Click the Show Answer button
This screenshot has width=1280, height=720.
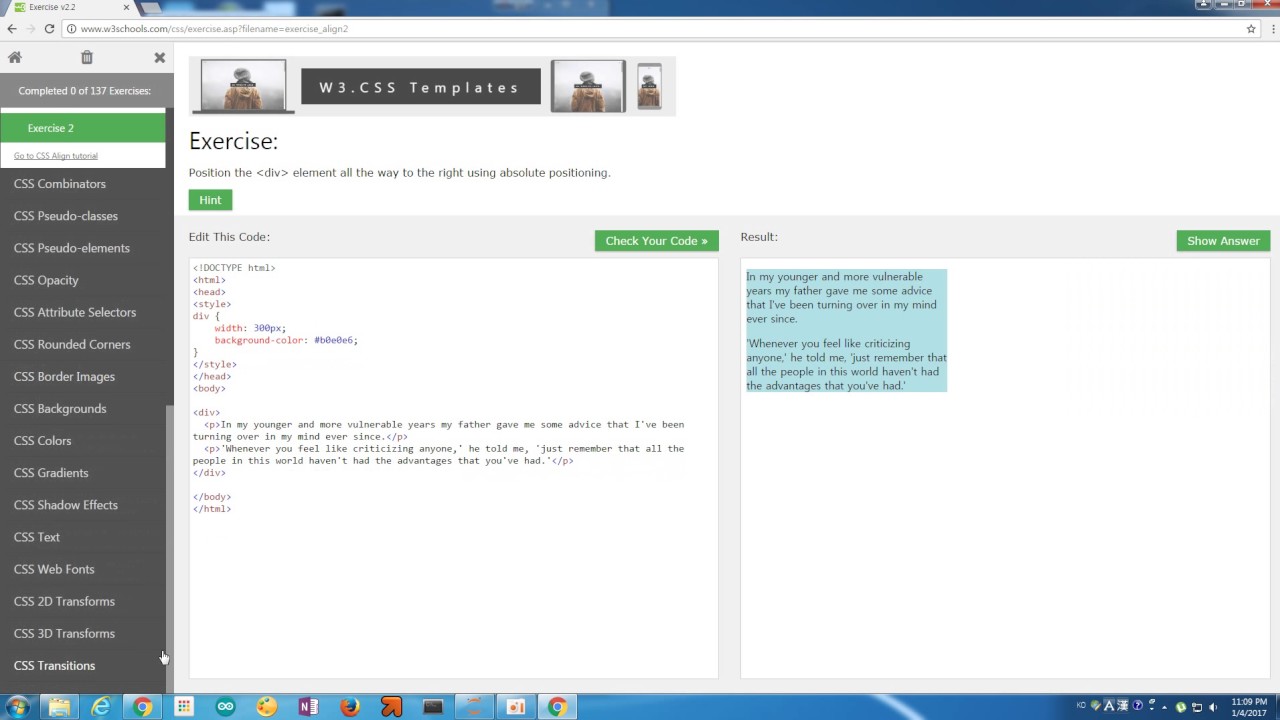pos(1223,241)
